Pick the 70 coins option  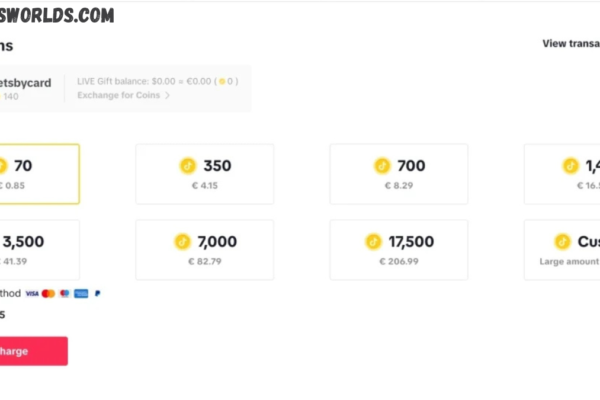click(39, 174)
